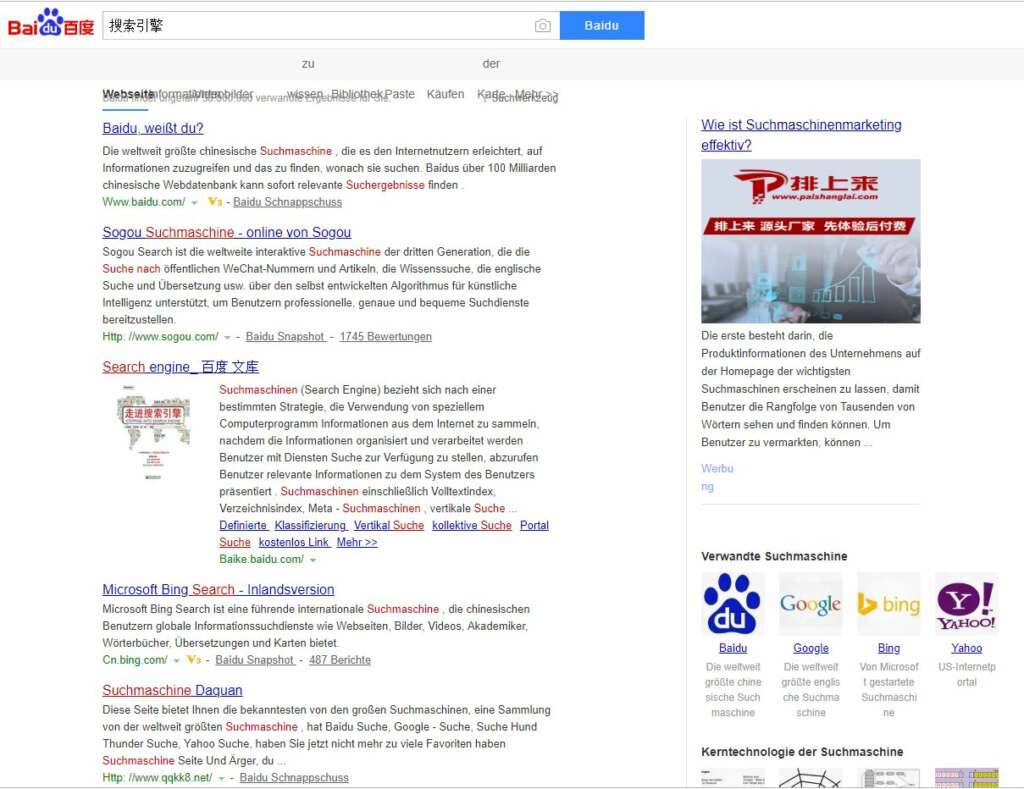Open the Paste tab
The width and height of the screenshot is (1024, 789).
tap(399, 94)
